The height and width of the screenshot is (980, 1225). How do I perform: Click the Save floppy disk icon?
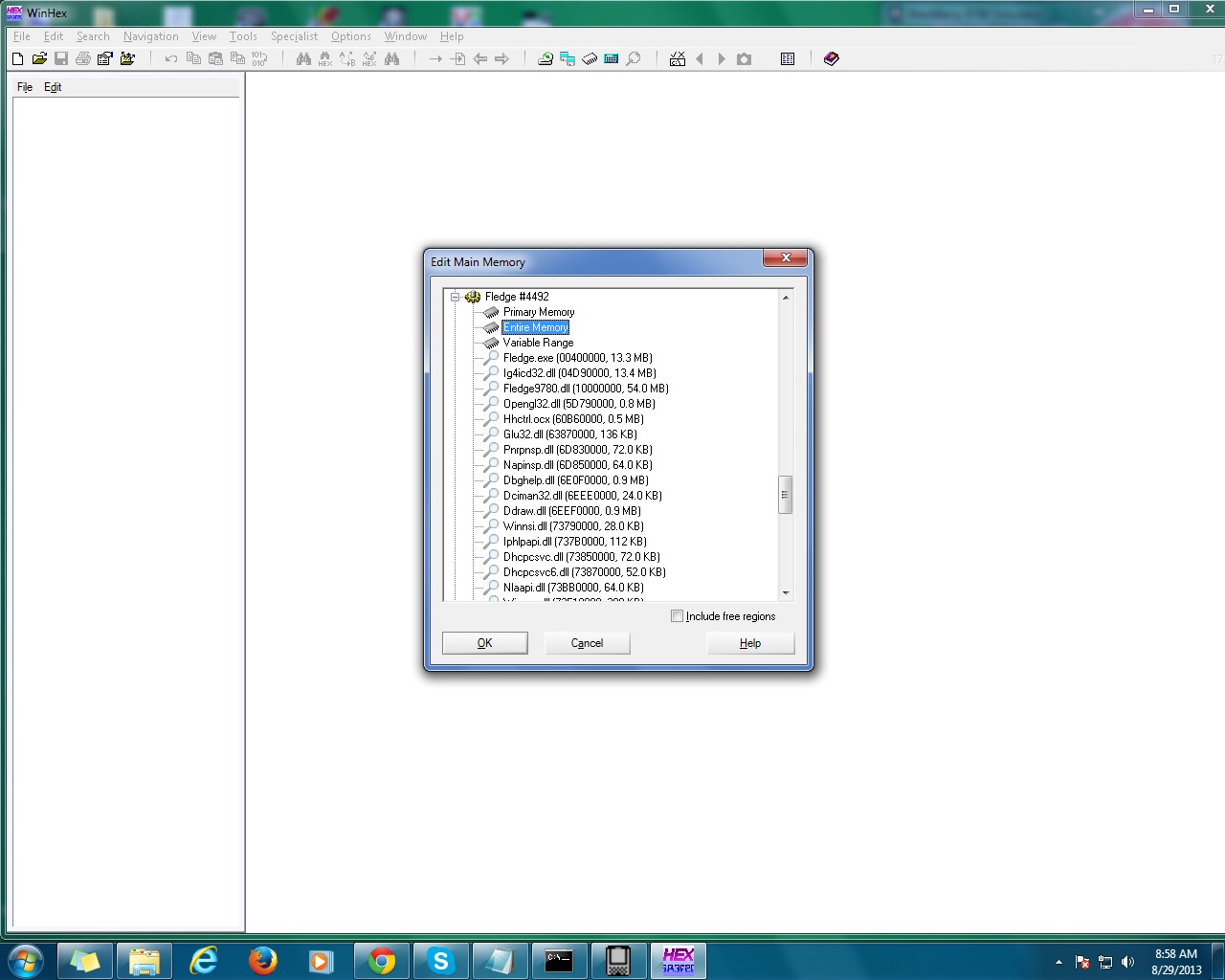[x=61, y=59]
